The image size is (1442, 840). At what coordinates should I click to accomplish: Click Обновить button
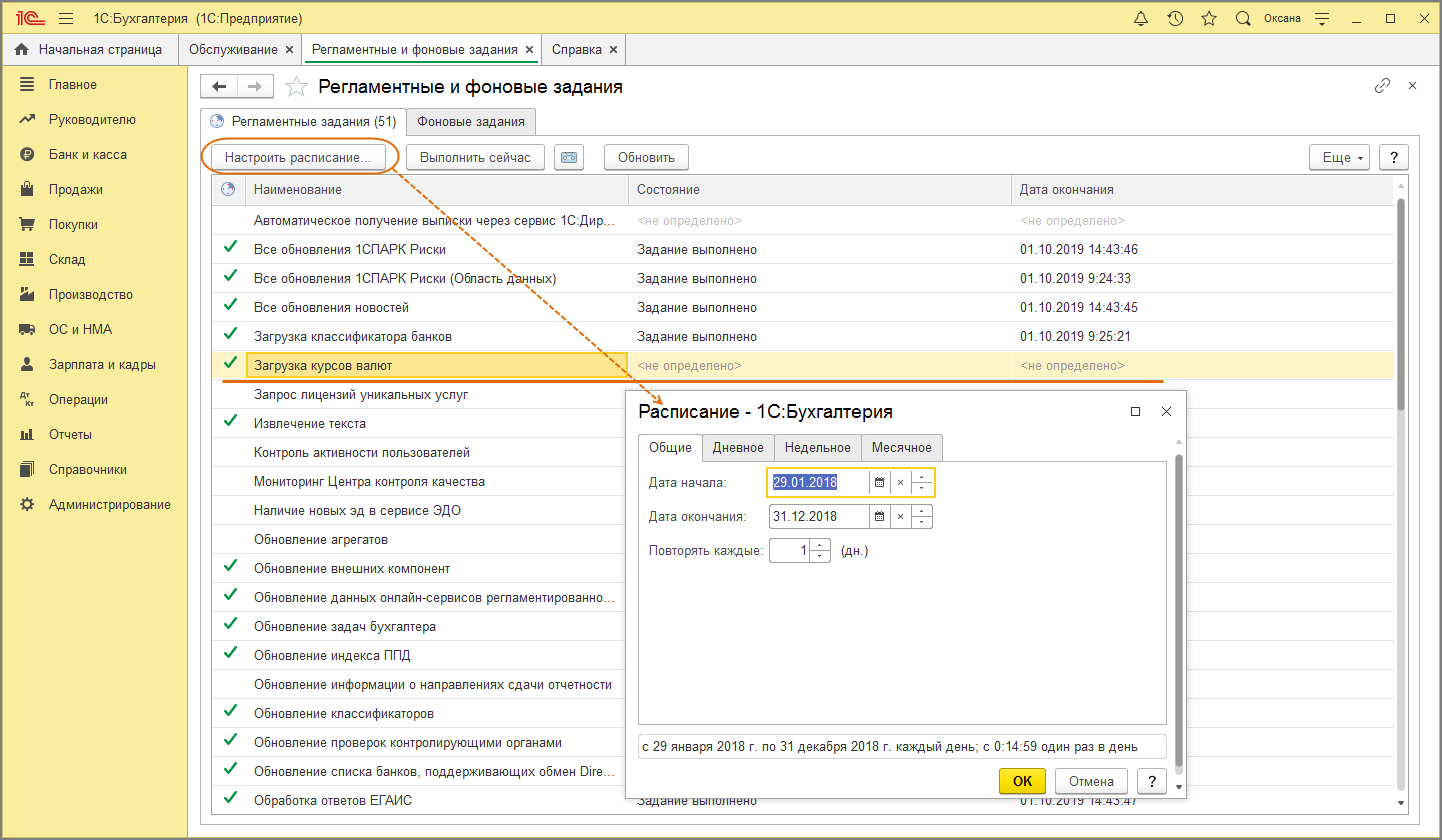coord(646,157)
